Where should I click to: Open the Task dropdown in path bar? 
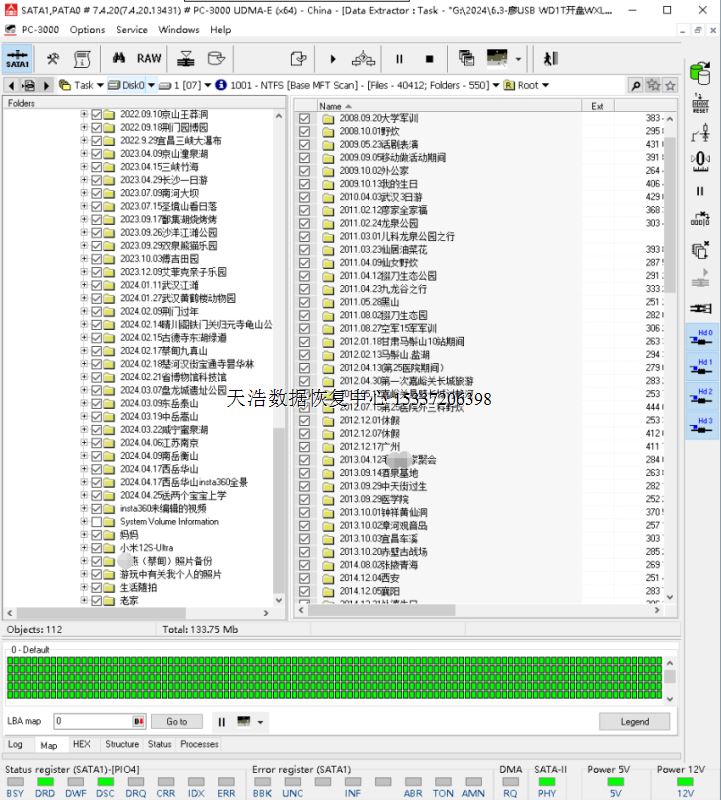[x=83, y=85]
